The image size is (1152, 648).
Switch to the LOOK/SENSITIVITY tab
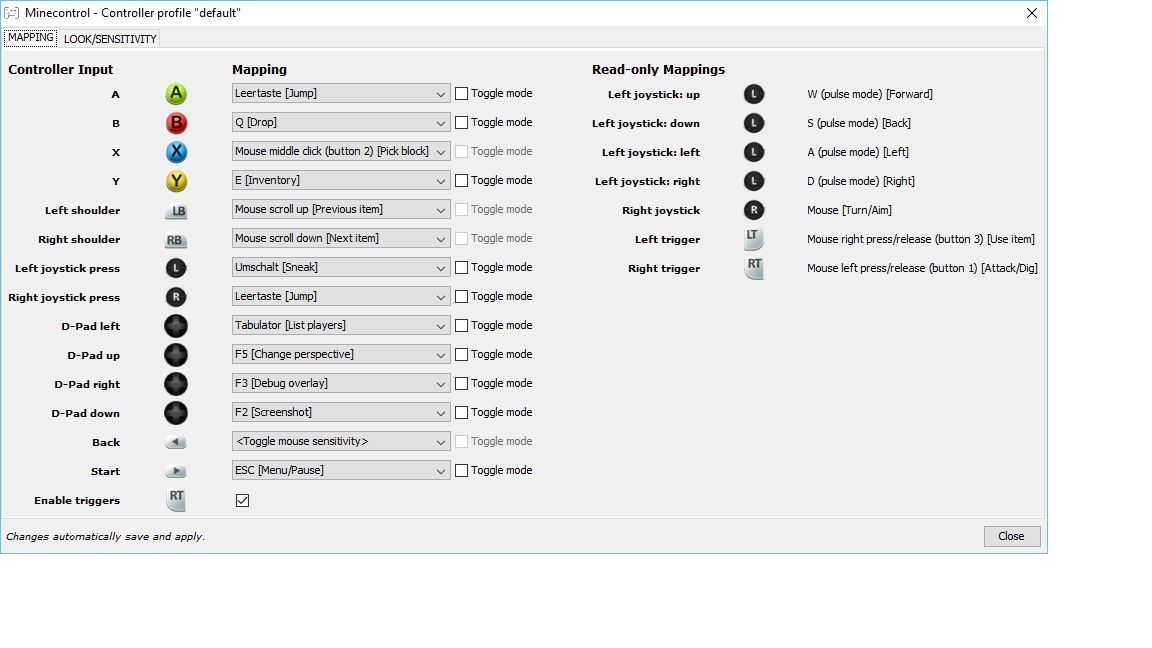[110, 39]
